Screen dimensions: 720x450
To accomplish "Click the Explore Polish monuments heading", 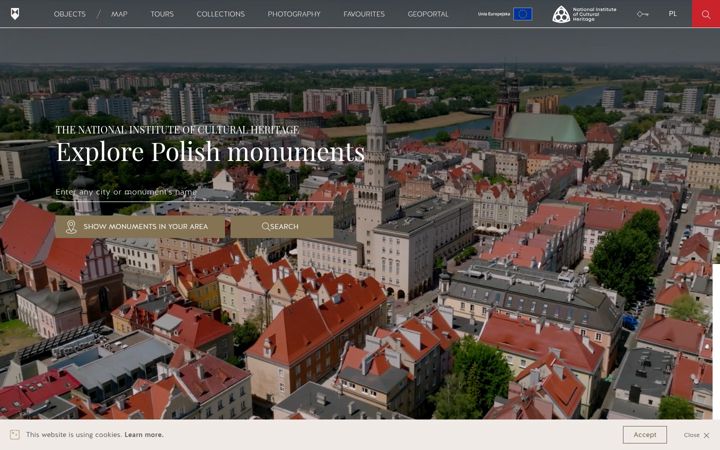I will point(210,152).
